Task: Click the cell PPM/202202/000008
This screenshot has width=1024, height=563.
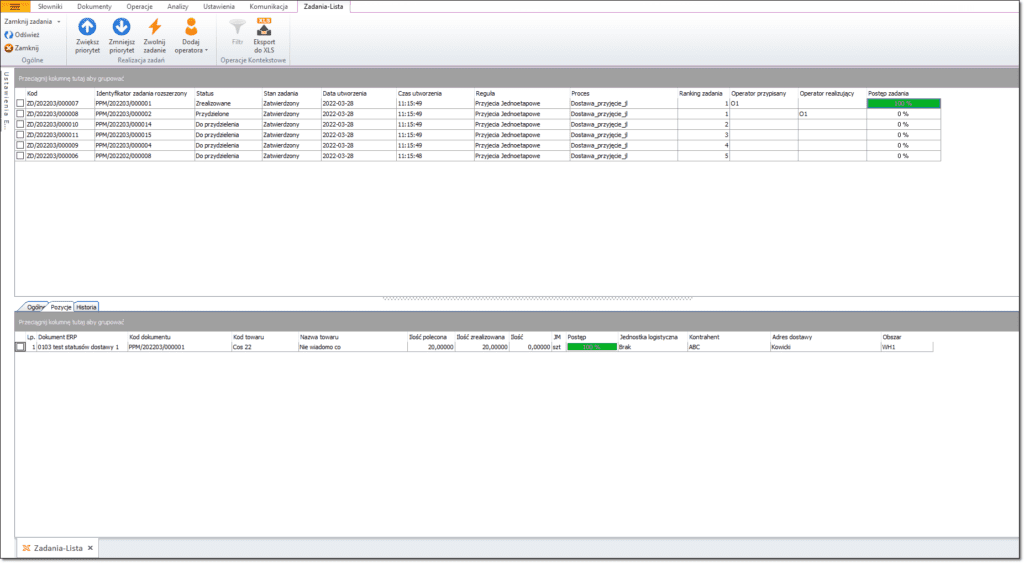Action: (x=144, y=155)
